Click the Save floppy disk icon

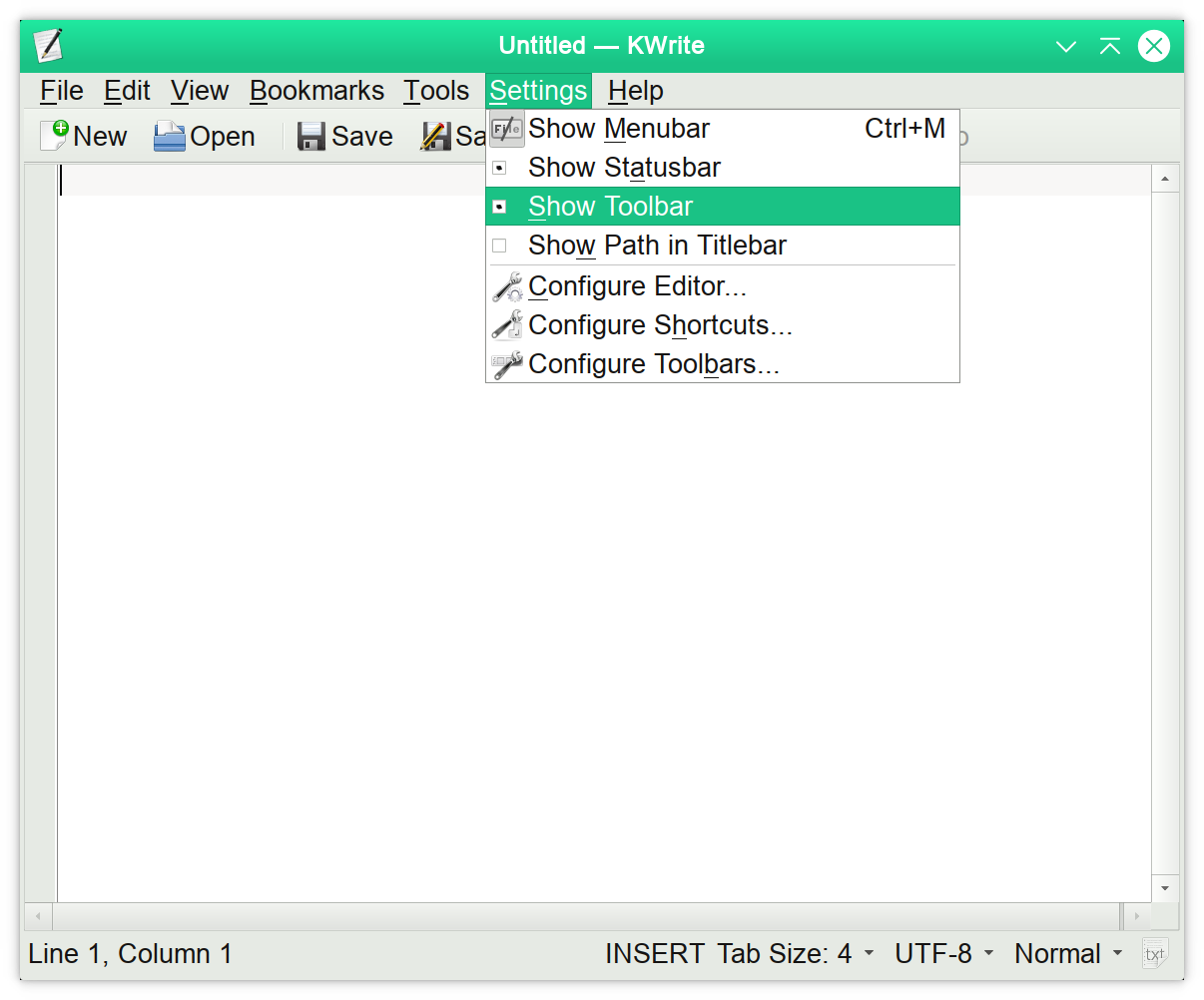[x=311, y=136]
